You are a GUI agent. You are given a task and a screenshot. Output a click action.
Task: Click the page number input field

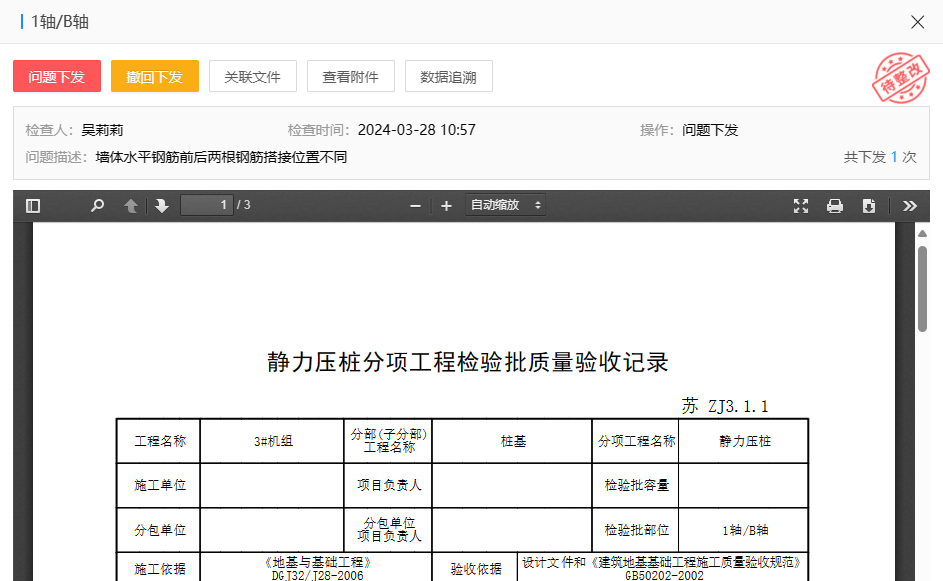click(x=207, y=205)
